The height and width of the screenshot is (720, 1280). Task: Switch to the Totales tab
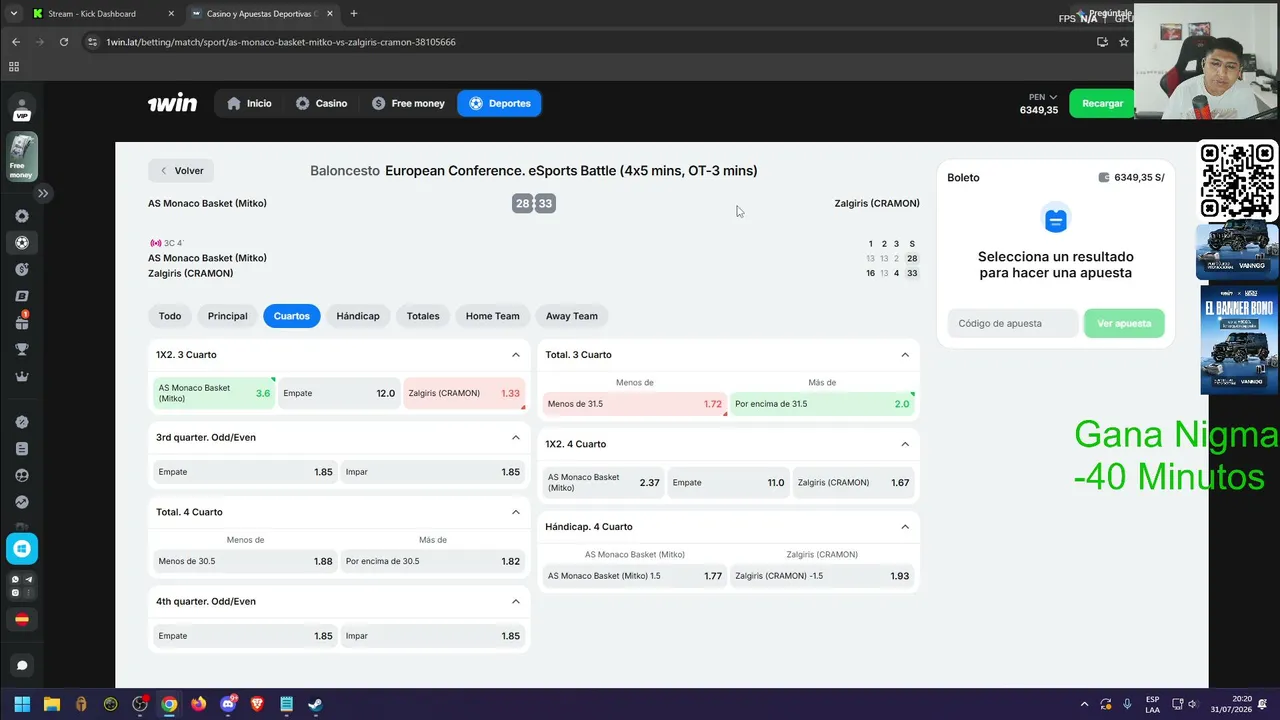click(423, 316)
